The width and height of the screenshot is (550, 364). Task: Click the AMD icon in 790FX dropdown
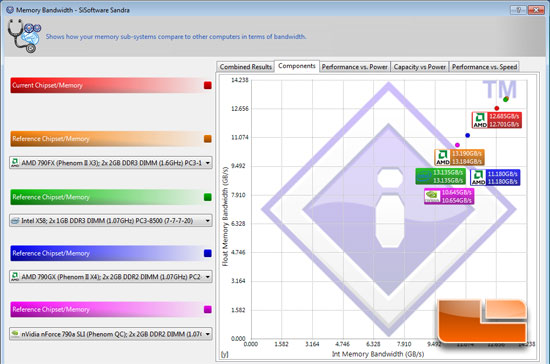(15, 163)
